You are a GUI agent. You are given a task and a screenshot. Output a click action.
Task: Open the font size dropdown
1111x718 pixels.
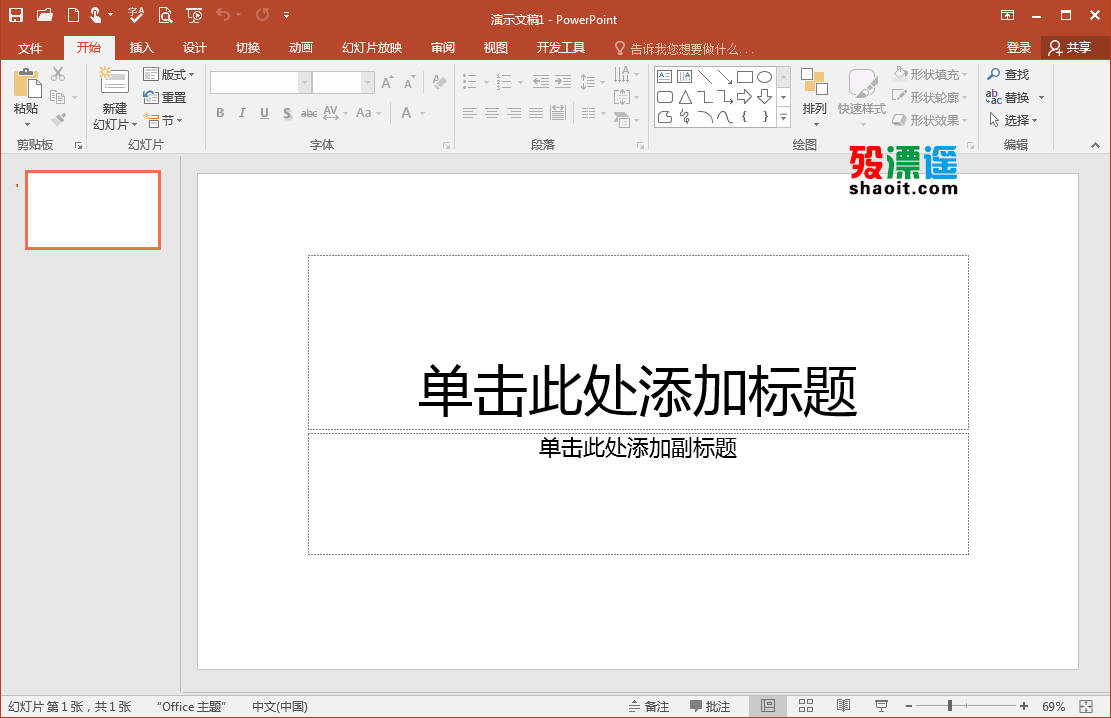coord(368,82)
